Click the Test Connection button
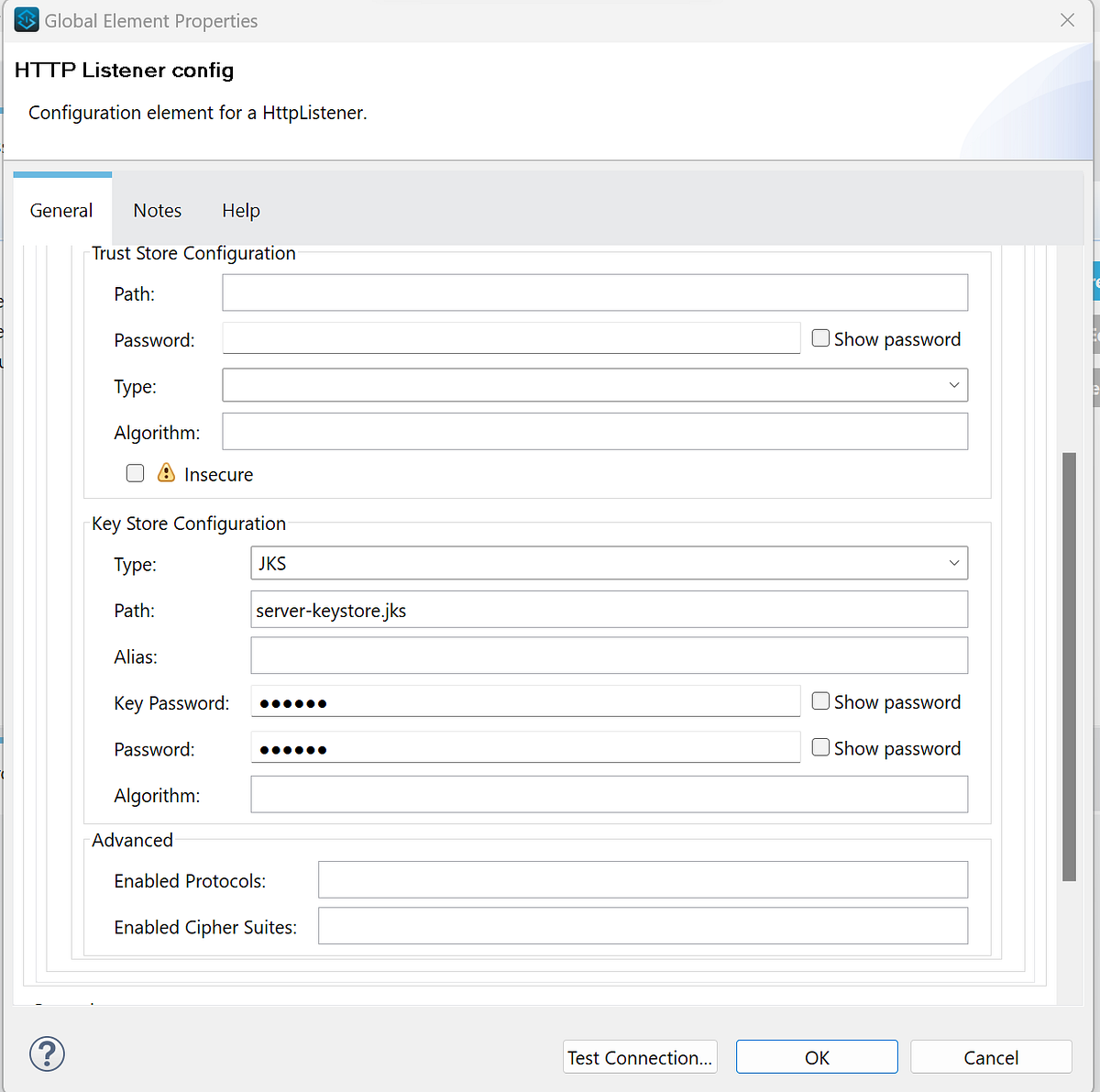 [639, 1056]
